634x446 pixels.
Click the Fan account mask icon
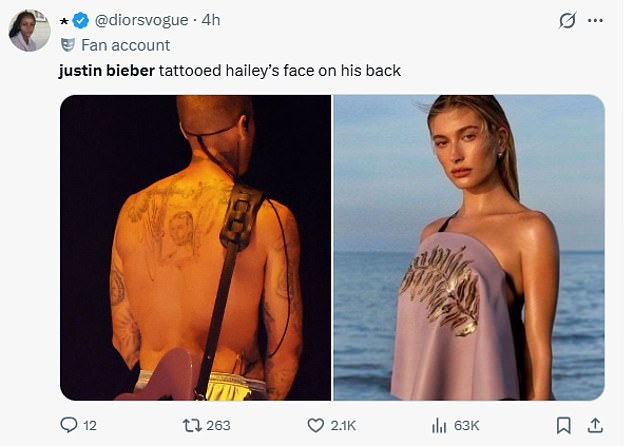pos(68,45)
